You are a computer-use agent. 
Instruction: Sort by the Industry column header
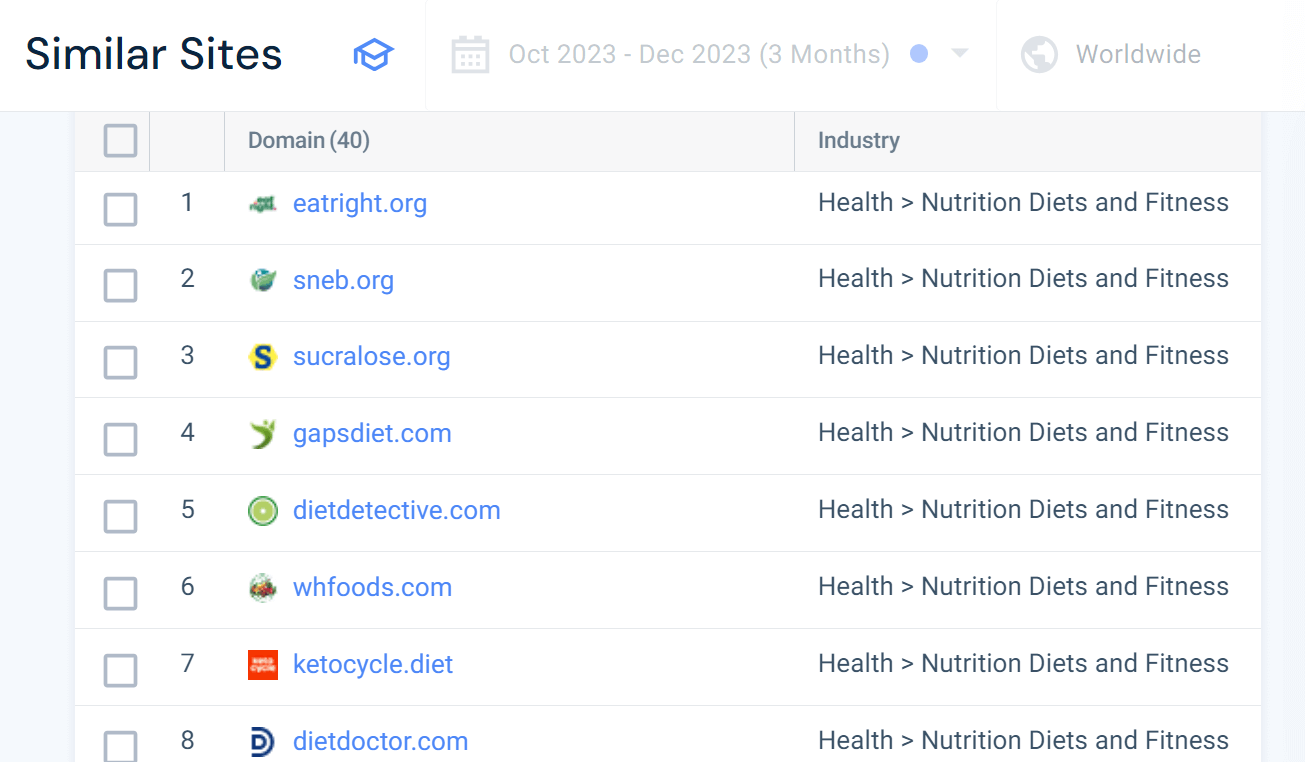pos(859,141)
